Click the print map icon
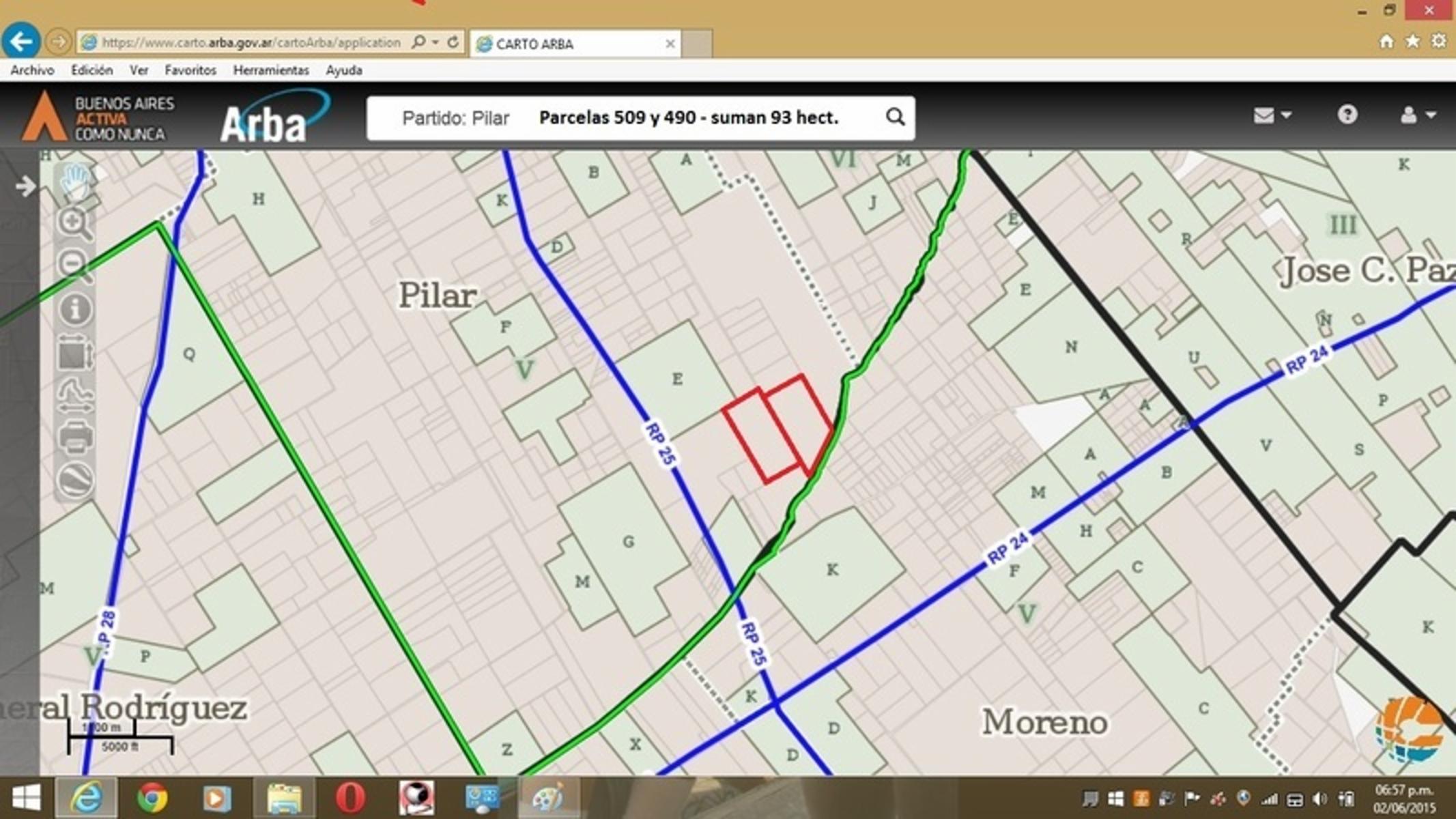Screen dimensions: 1456x819 coord(75,437)
